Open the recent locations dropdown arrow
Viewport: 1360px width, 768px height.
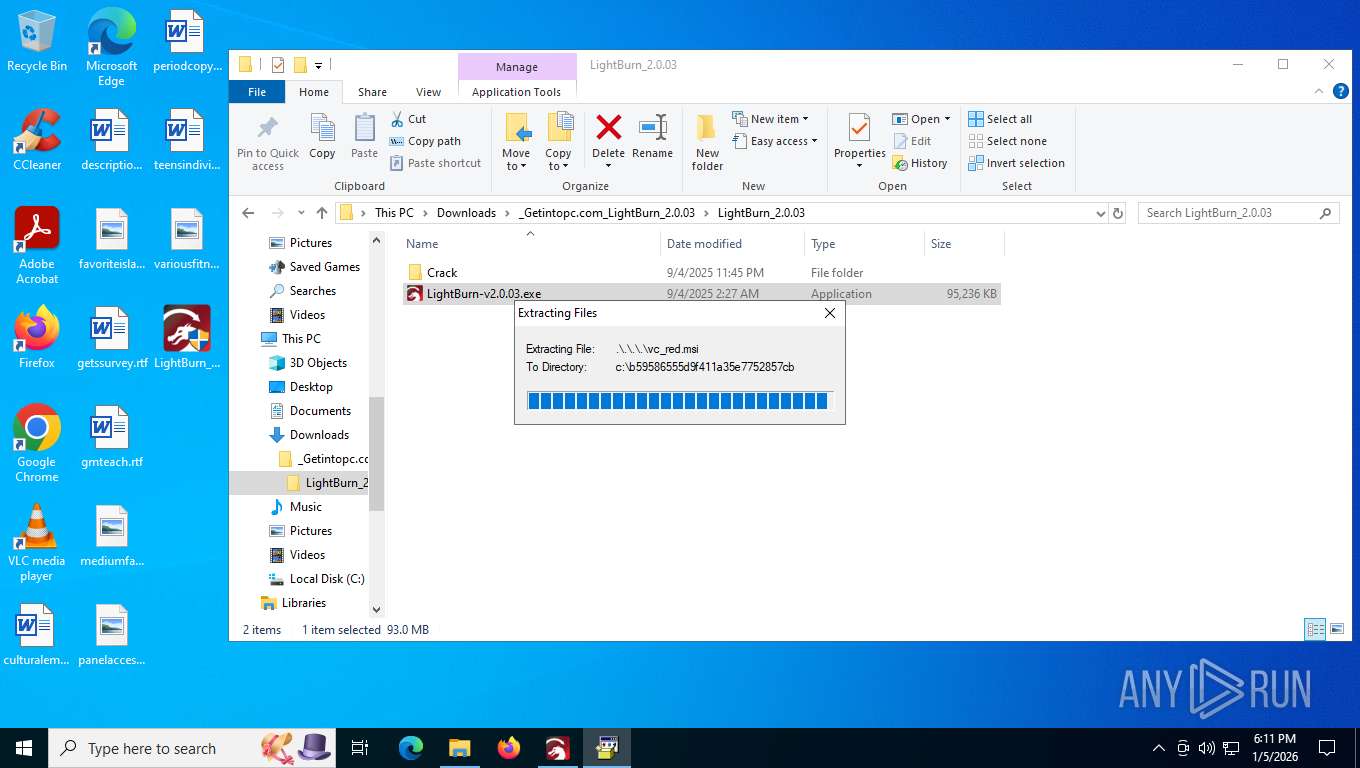pos(301,213)
